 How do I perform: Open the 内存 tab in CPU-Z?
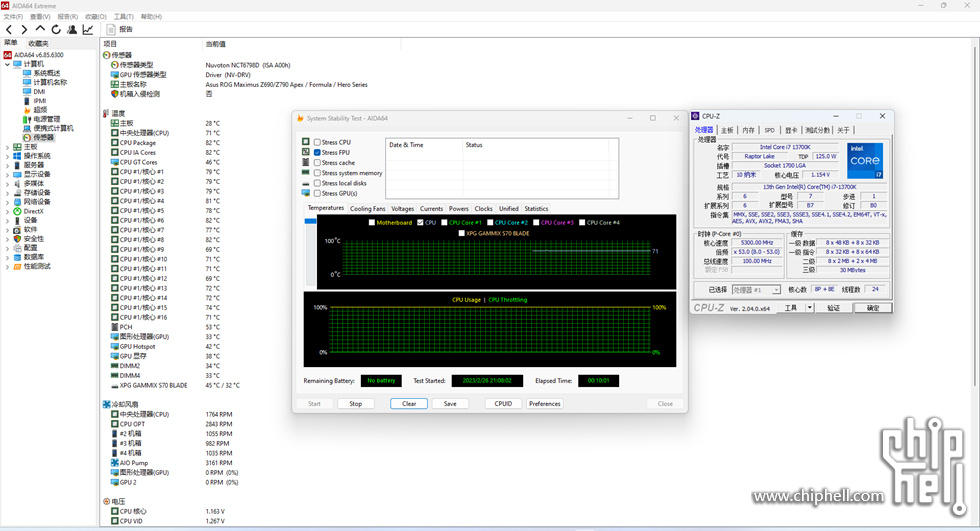748,130
